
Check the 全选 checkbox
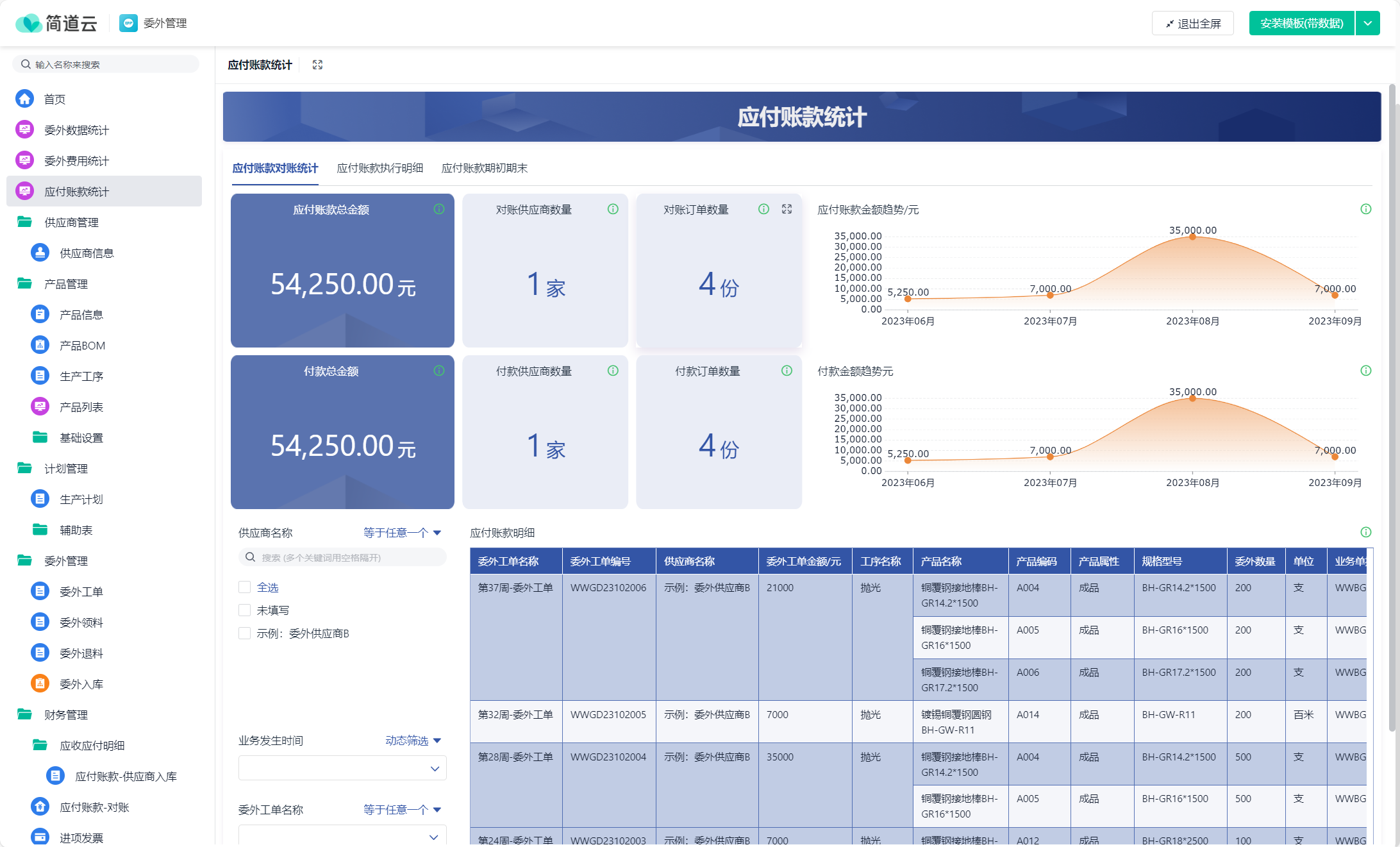(244, 587)
